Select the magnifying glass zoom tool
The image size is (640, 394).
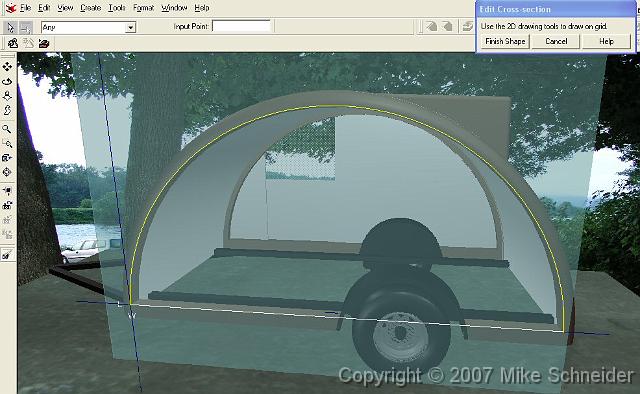7,129
